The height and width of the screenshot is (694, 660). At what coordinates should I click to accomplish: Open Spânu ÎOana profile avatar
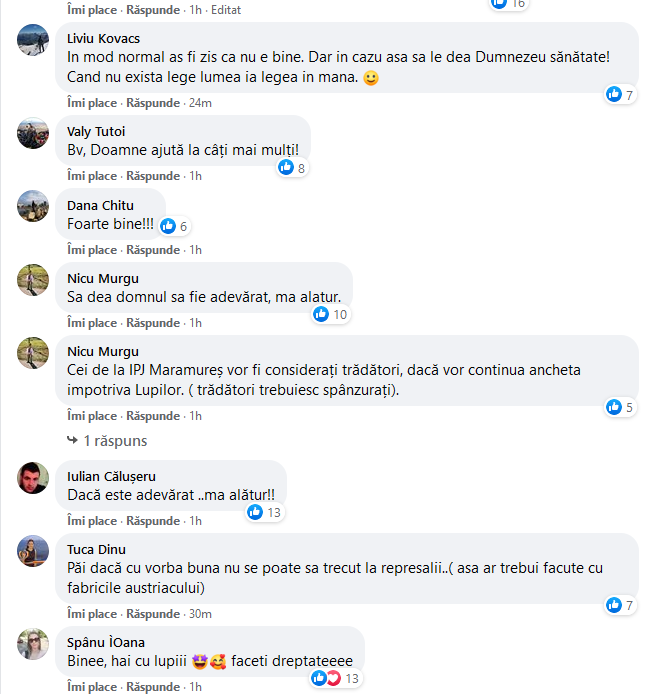[33, 643]
